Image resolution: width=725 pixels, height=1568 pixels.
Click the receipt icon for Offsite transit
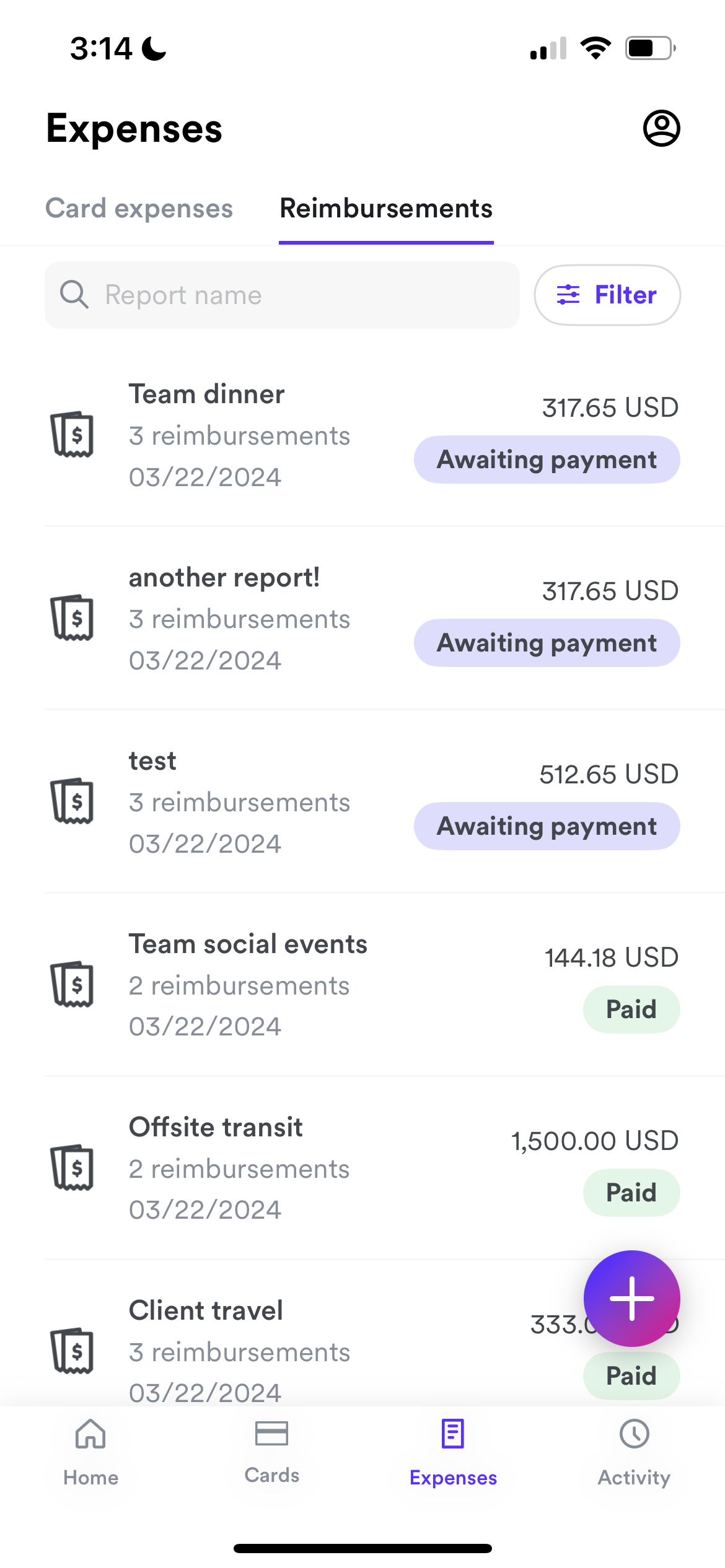[x=72, y=1167]
